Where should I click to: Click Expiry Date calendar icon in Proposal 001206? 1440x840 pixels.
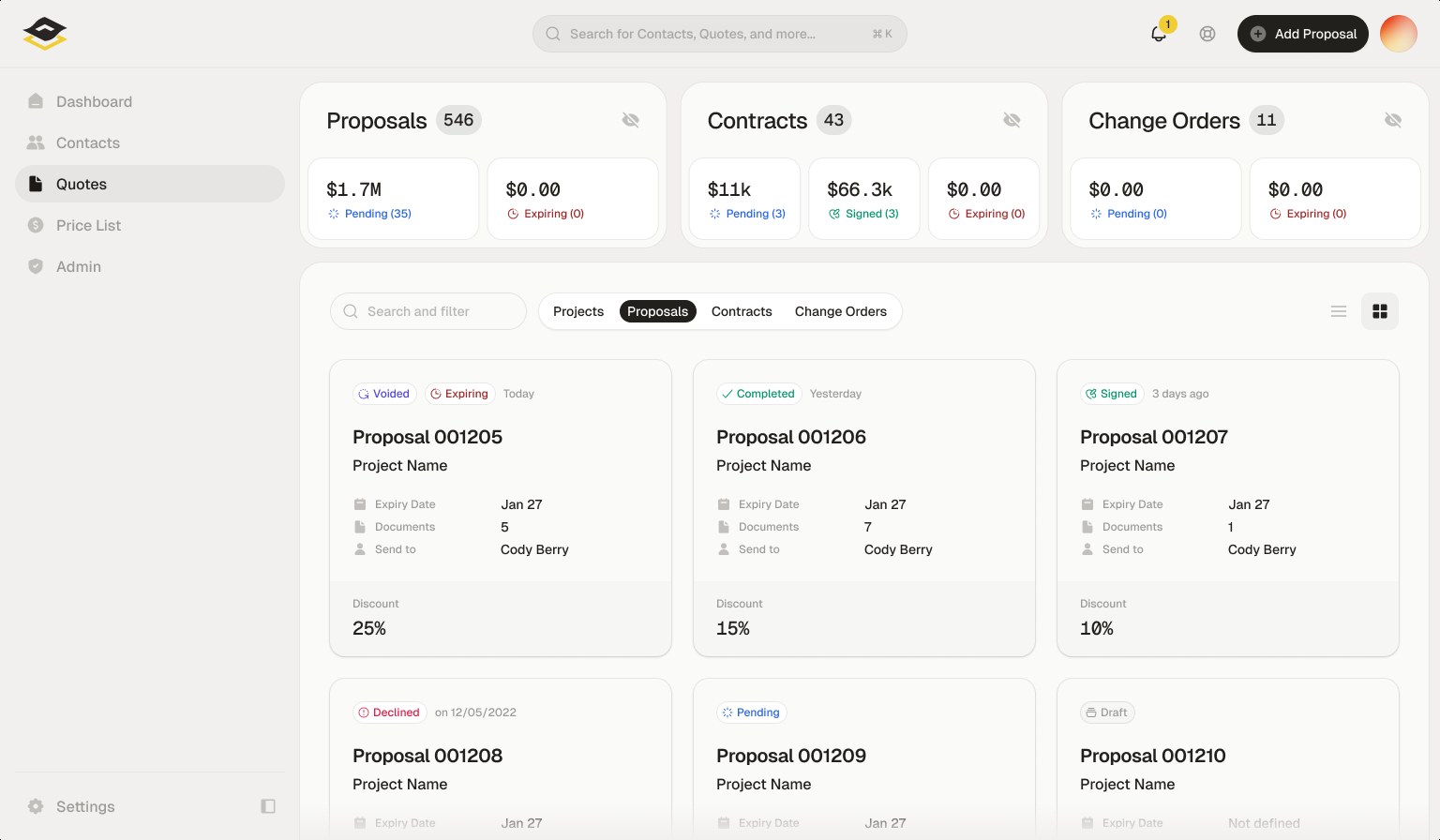click(724, 504)
